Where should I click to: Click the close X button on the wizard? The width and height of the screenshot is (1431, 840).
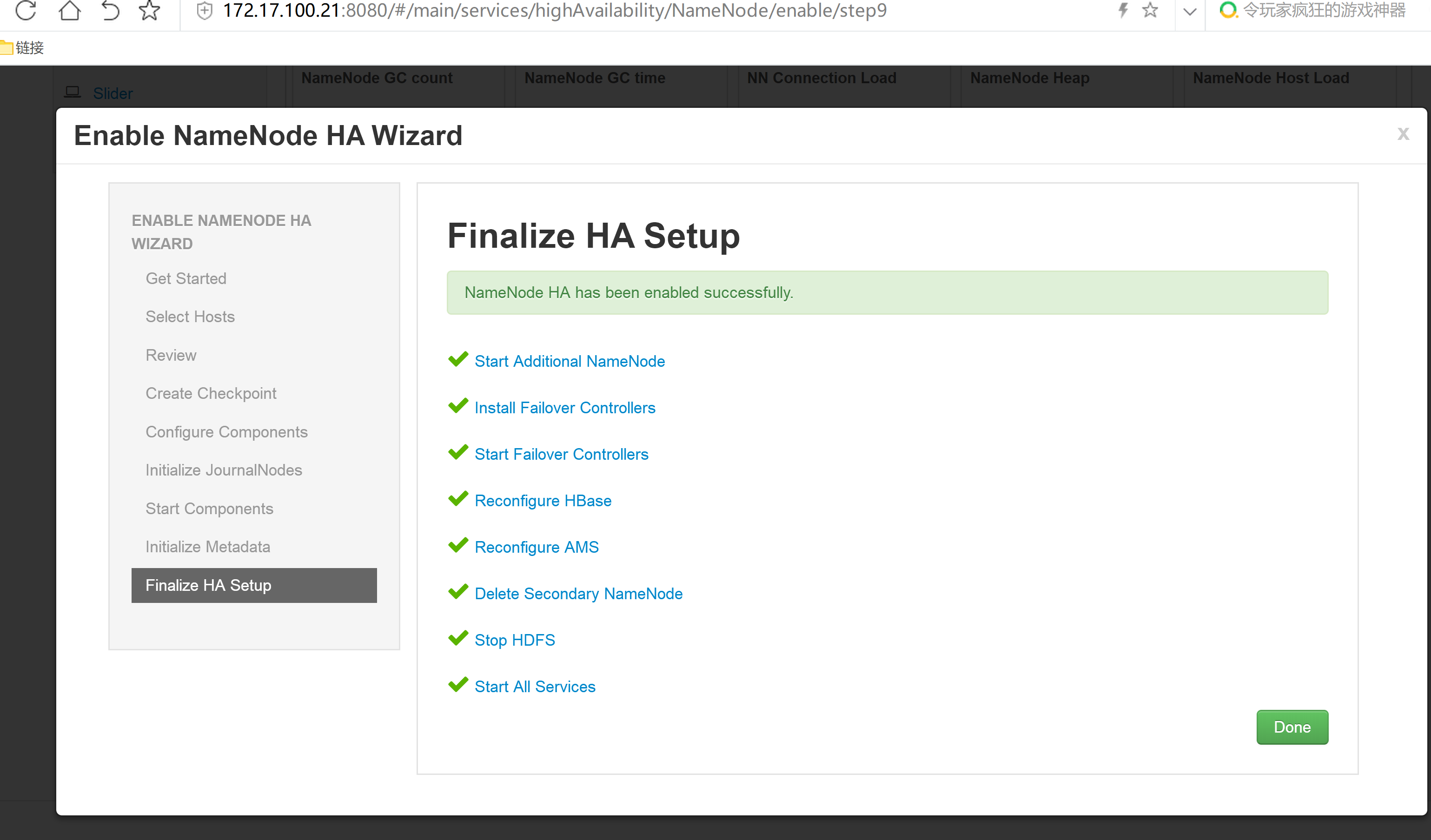click(1401, 134)
